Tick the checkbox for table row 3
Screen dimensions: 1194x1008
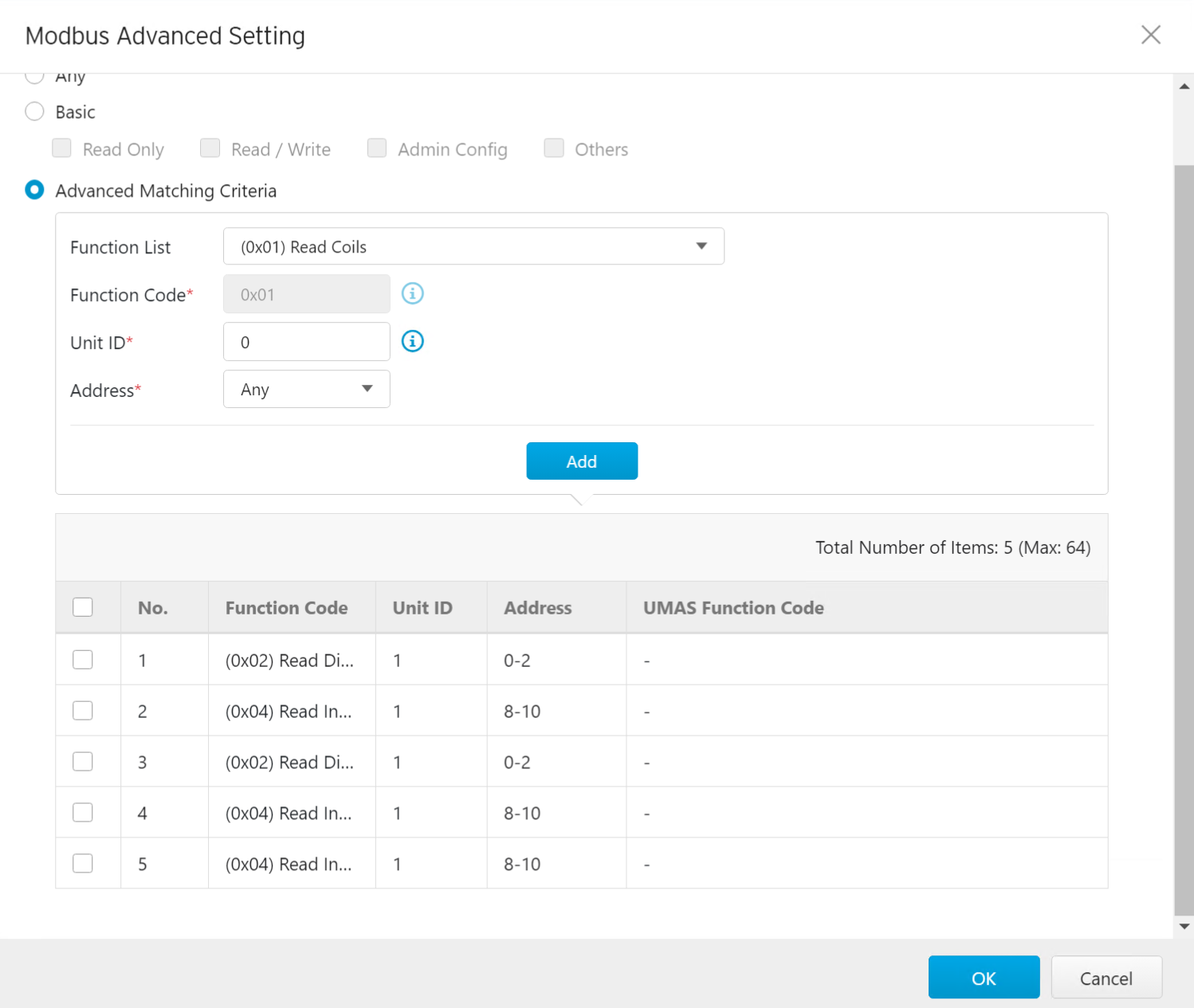point(83,762)
